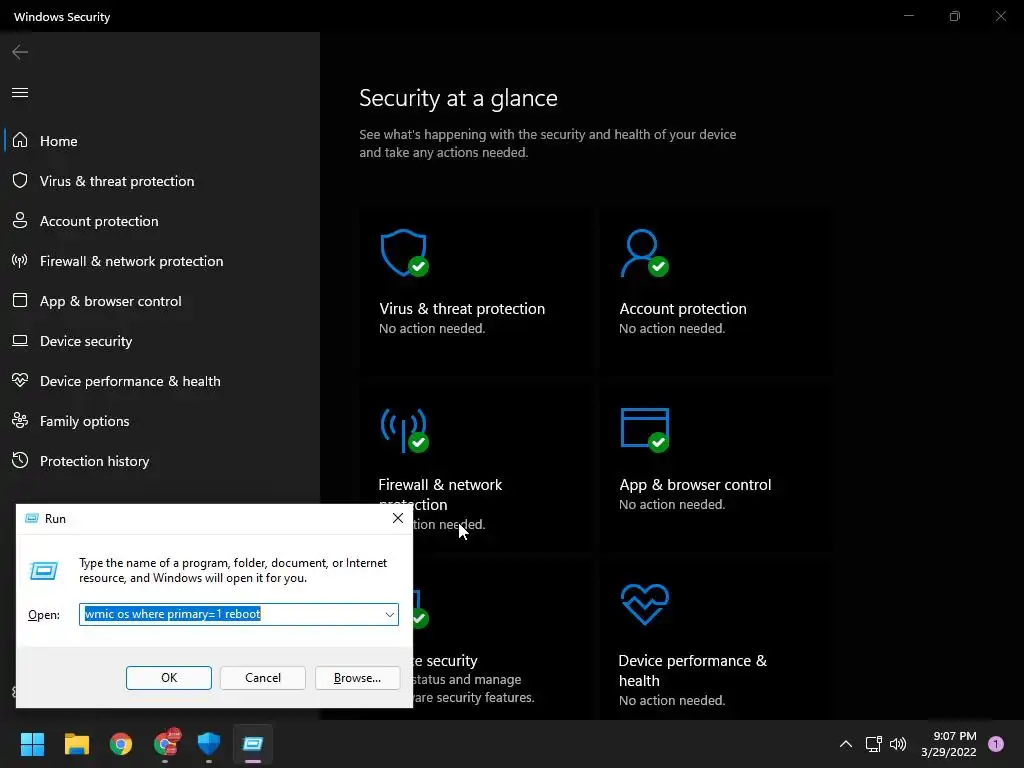Open the hamburger navigation menu

pyautogui.click(x=20, y=93)
